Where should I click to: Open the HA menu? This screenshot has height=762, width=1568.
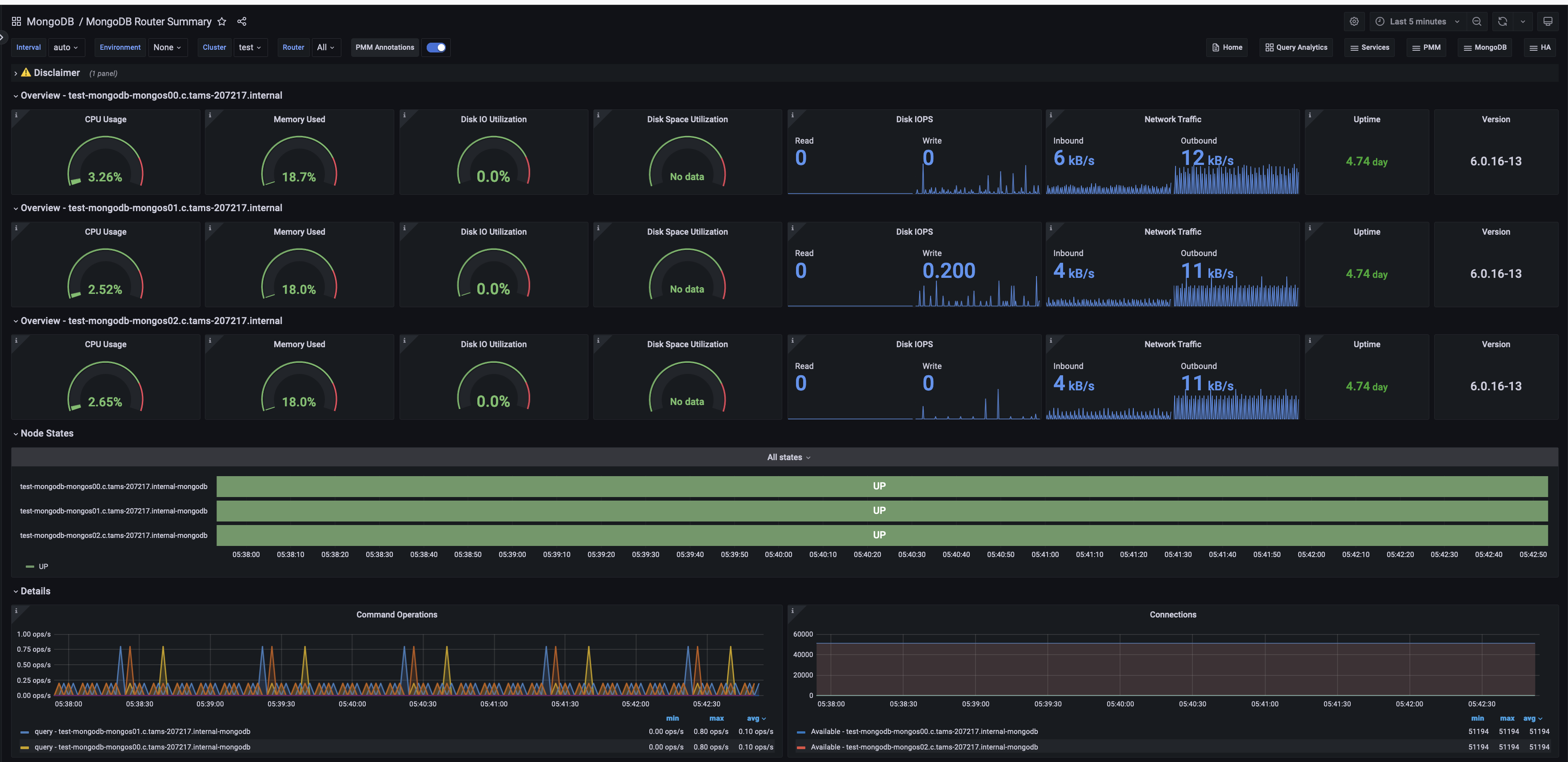pyautogui.click(x=1540, y=48)
